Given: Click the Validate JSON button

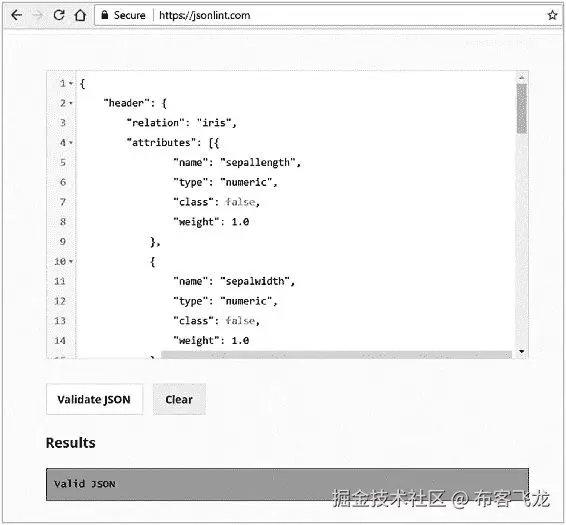Looking at the screenshot, I should tap(94, 399).
